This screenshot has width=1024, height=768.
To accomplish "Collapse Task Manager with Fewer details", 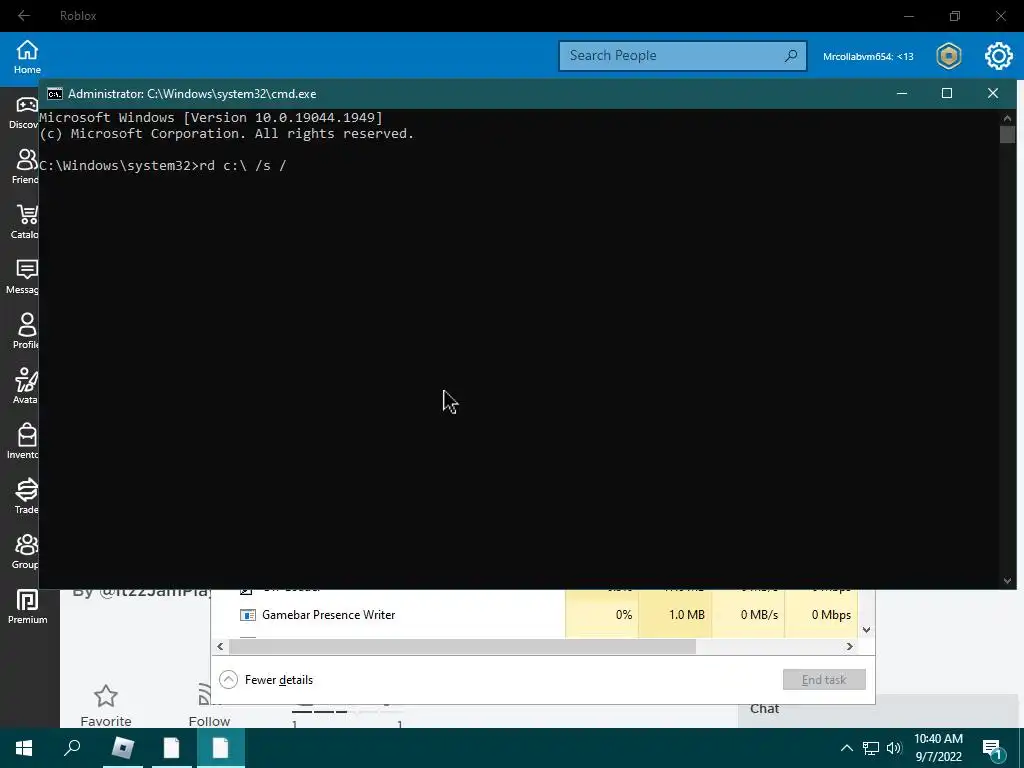I will tap(266, 680).
